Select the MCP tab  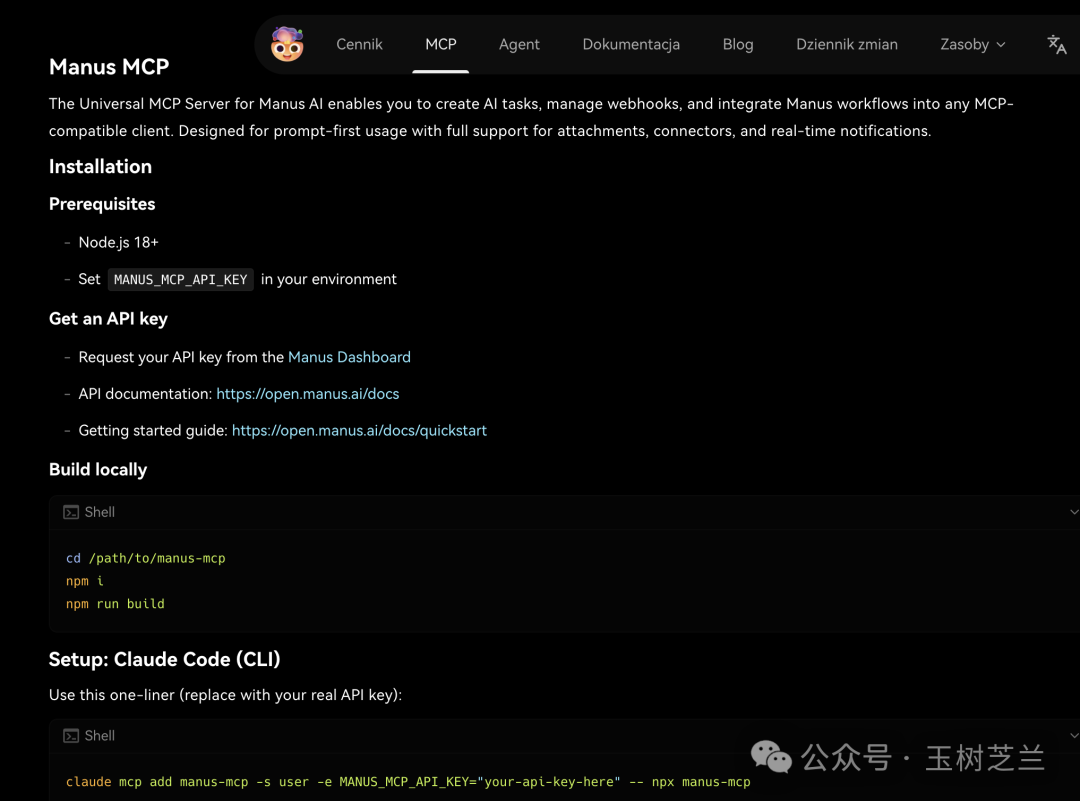tap(441, 45)
